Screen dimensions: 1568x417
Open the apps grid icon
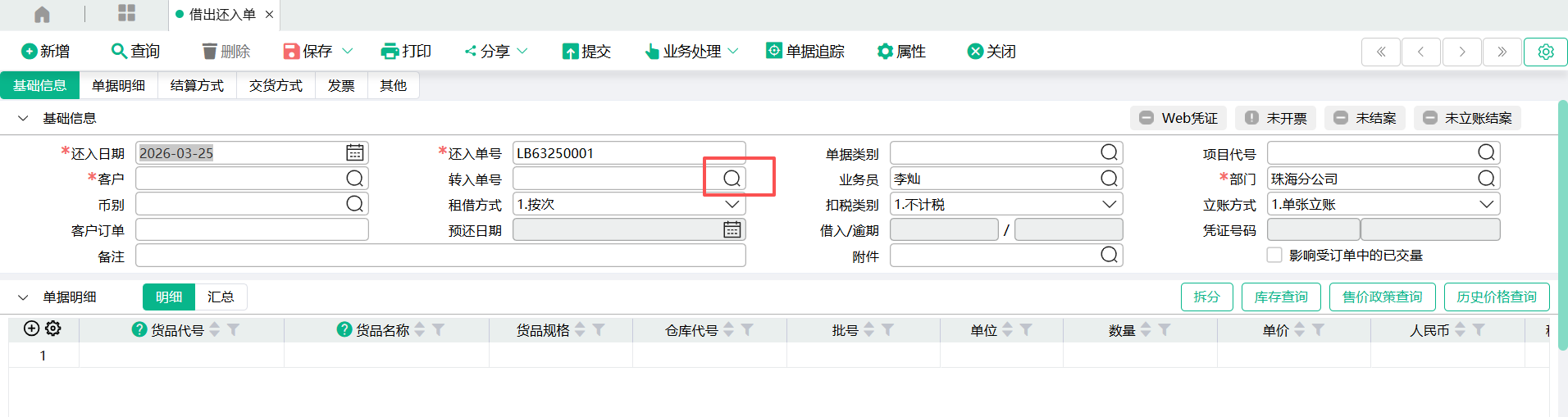click(x=126, y=13)
